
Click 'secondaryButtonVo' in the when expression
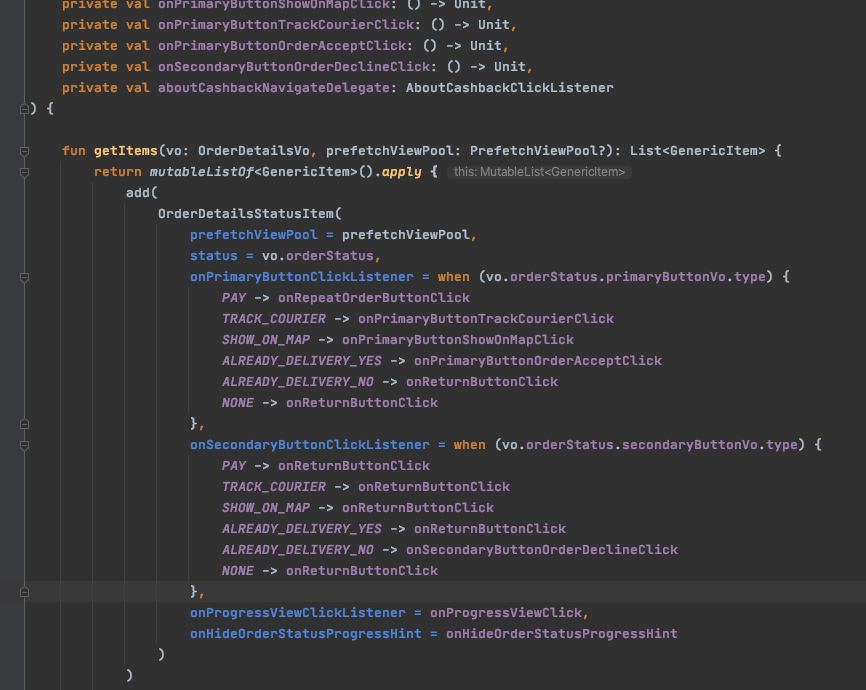click(690, 445)
